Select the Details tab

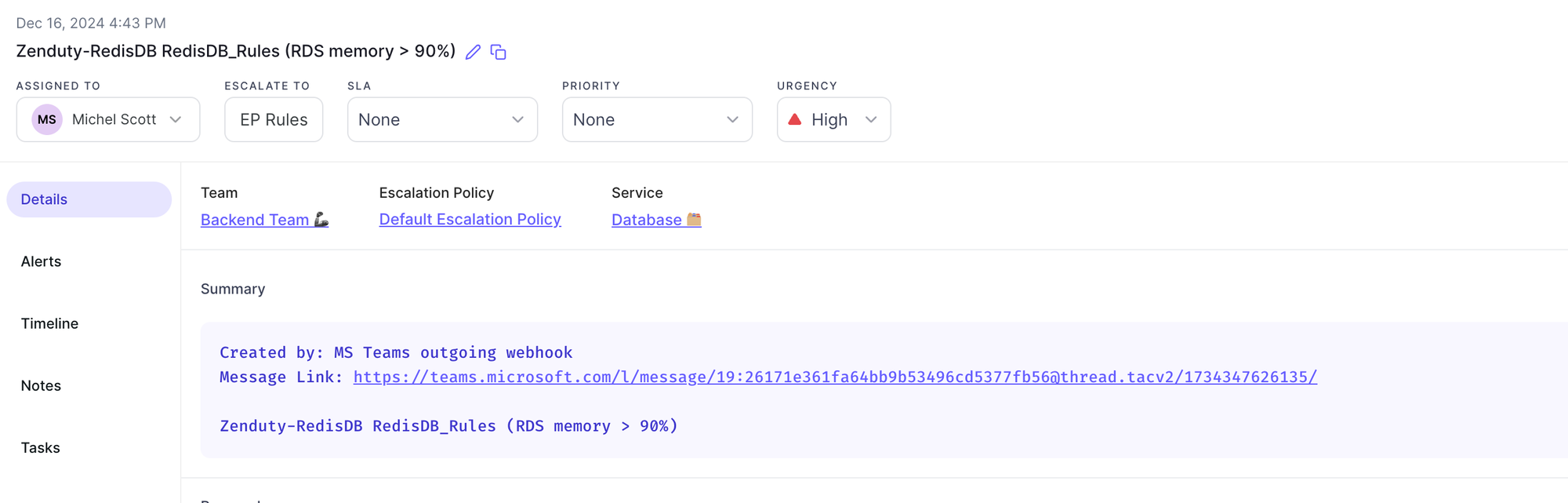(89, 199)
